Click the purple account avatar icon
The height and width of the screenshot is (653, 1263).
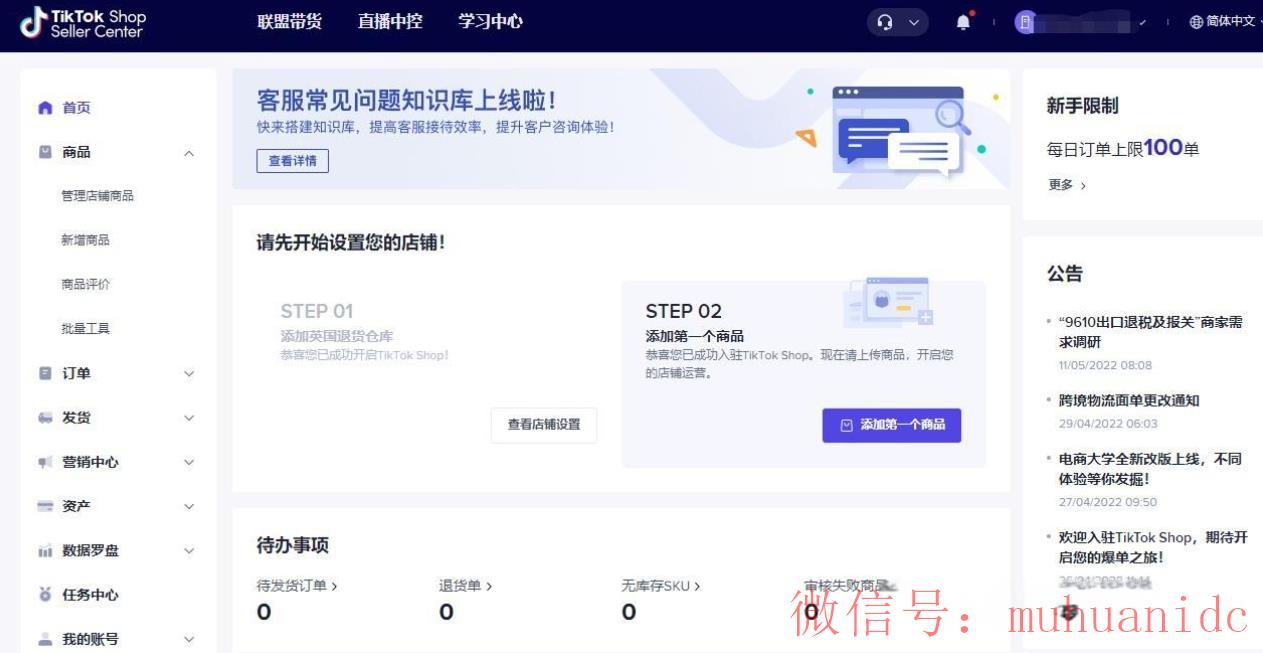click(x=1024, y=22)
